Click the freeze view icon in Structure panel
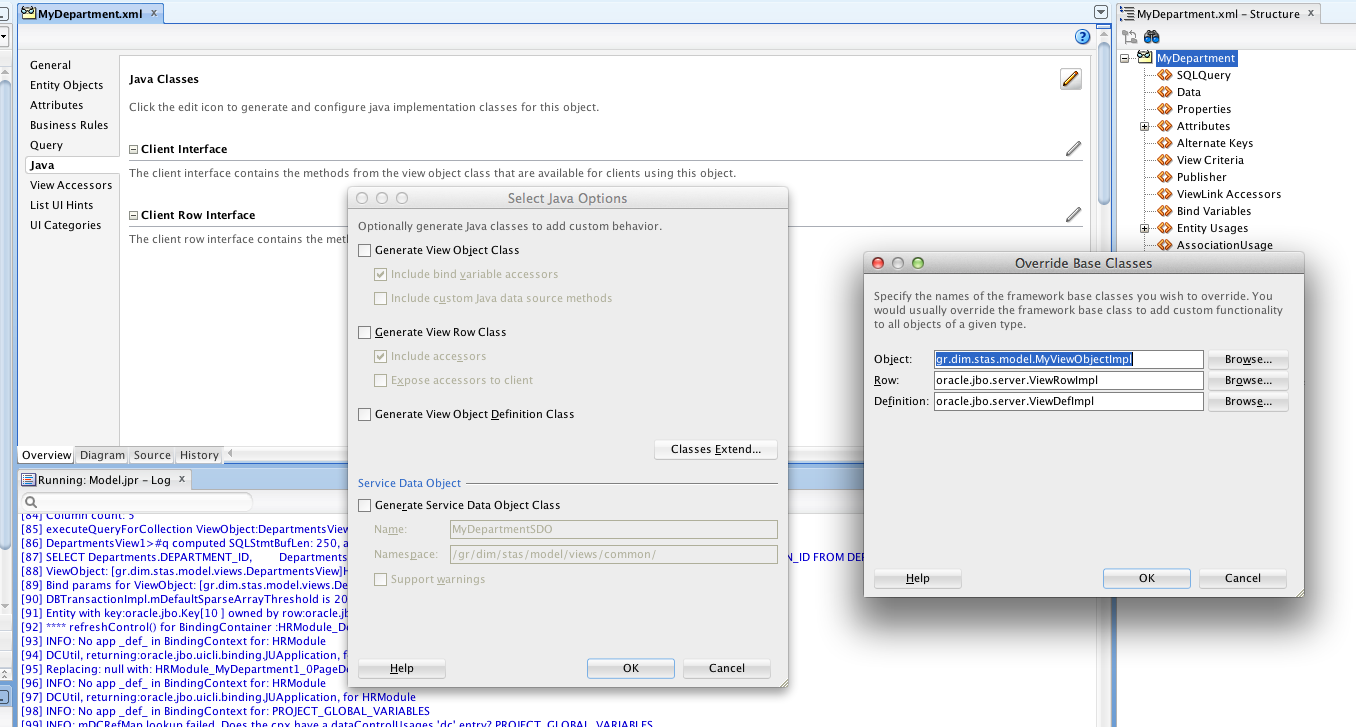 (1127, 36)
